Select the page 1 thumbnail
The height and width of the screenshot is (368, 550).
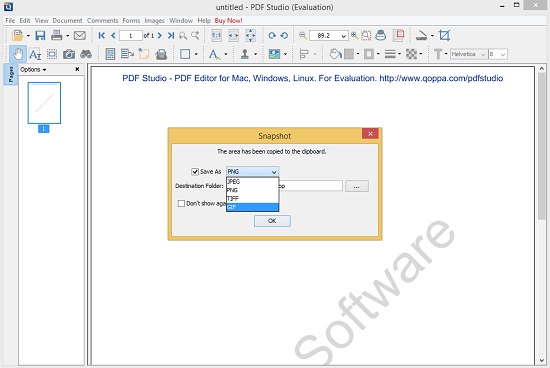tap(44, 103)
